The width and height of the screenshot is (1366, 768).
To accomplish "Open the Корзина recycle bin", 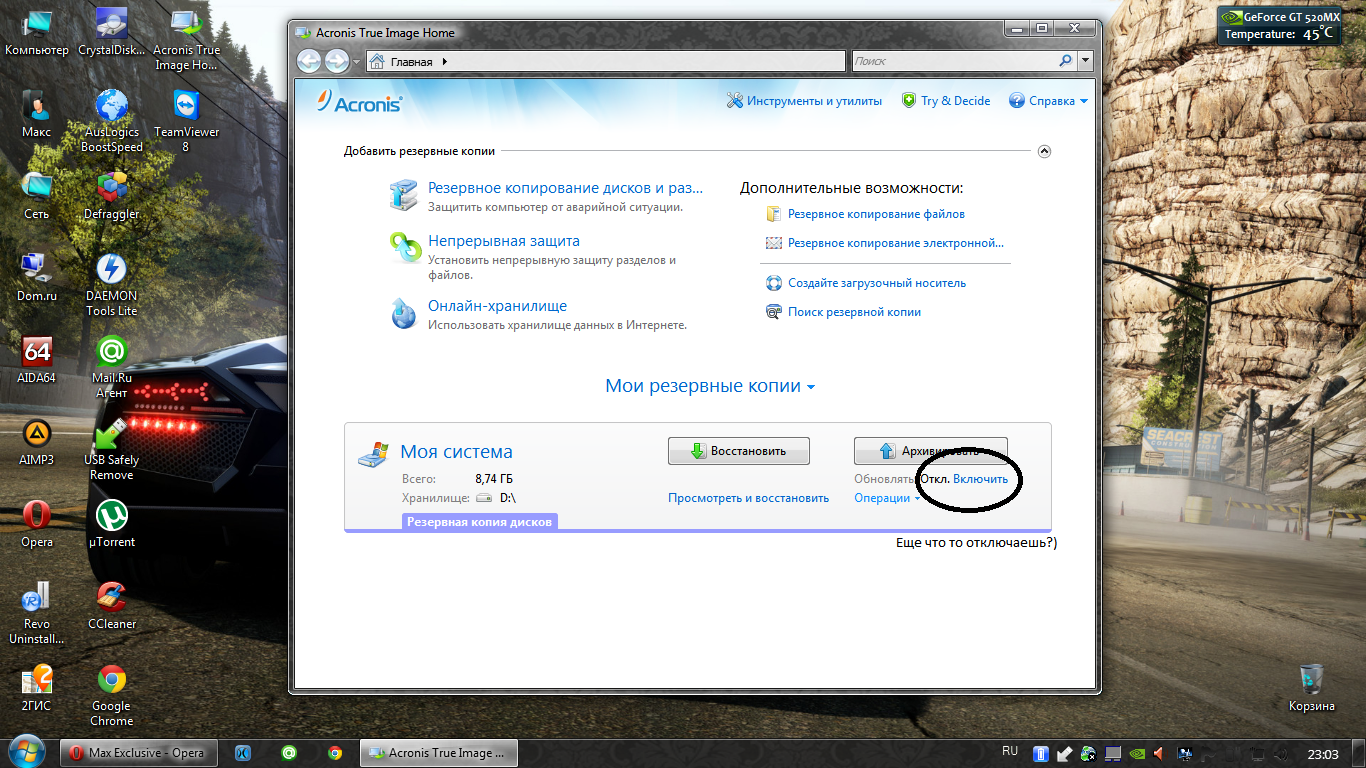I will pyautogui.click(x=1312, y=688).
